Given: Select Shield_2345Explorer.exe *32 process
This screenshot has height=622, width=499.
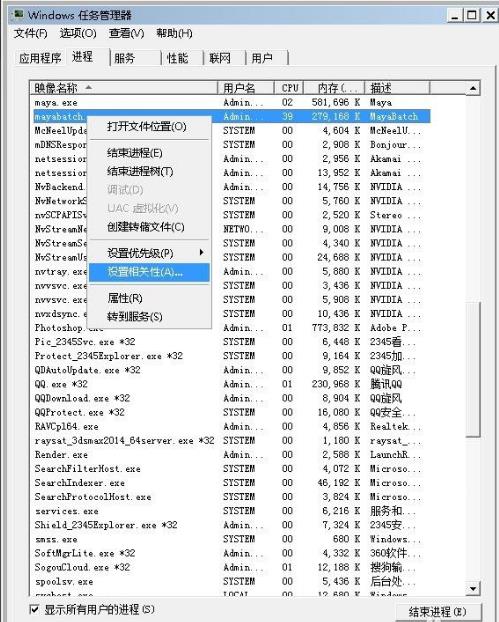Looking at the screenshot, I should point(230,525).
